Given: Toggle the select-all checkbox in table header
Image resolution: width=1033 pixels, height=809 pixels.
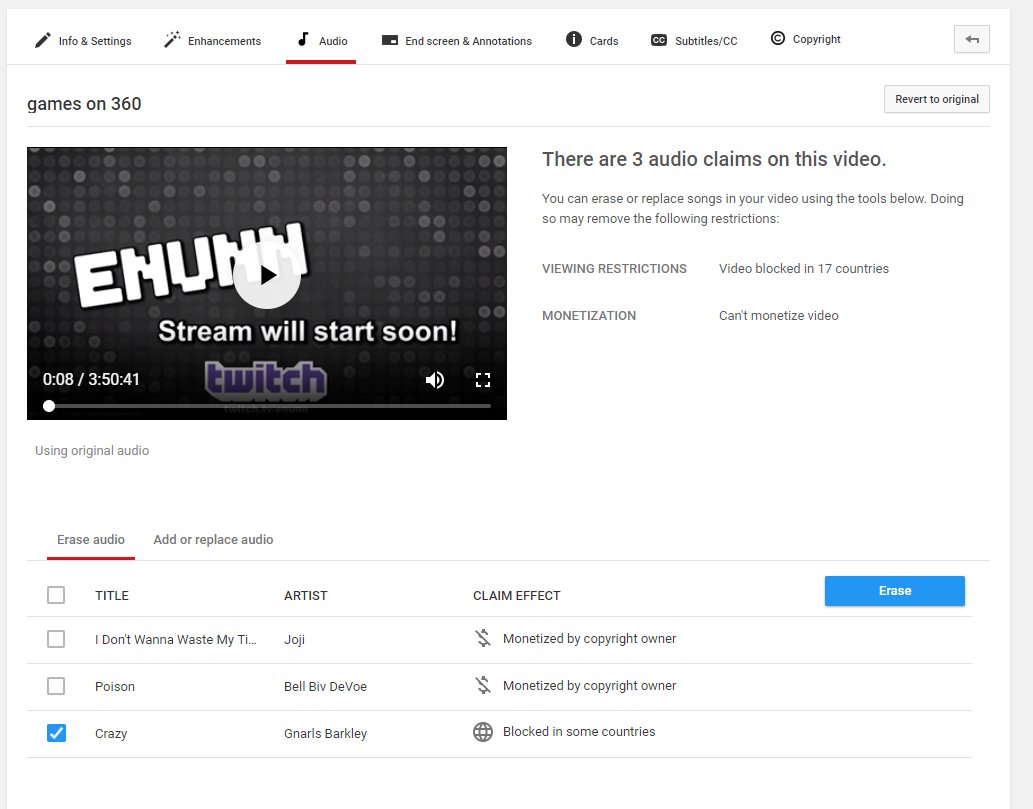Looking at the screenshot, I should pyautogui.click(x=56, y=595).
